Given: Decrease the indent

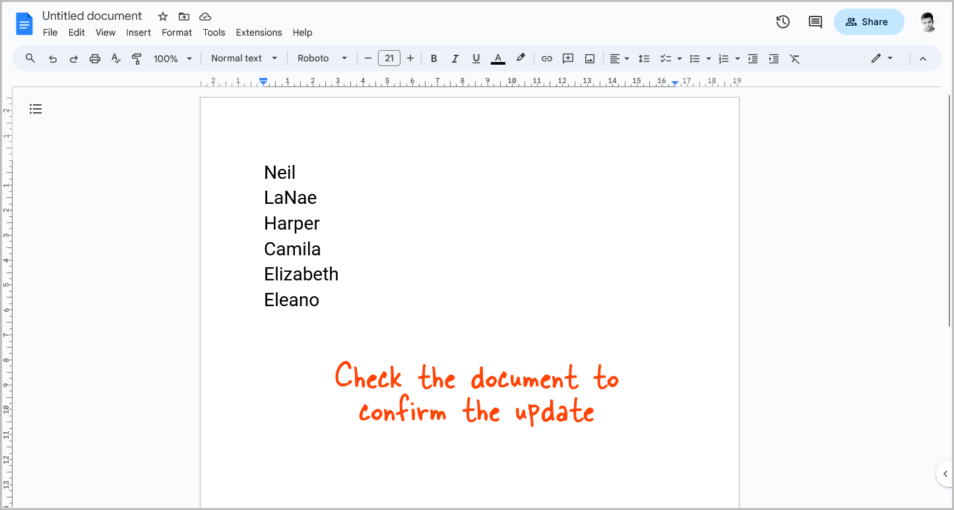Looking at the screenshot, I should click(x=753, y=59).
